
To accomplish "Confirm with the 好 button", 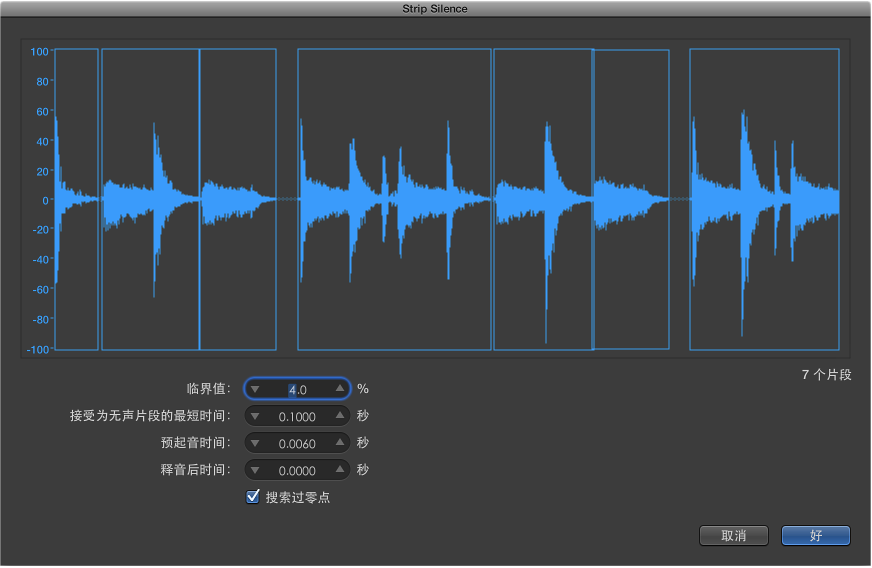I will (x=815, y=536).
